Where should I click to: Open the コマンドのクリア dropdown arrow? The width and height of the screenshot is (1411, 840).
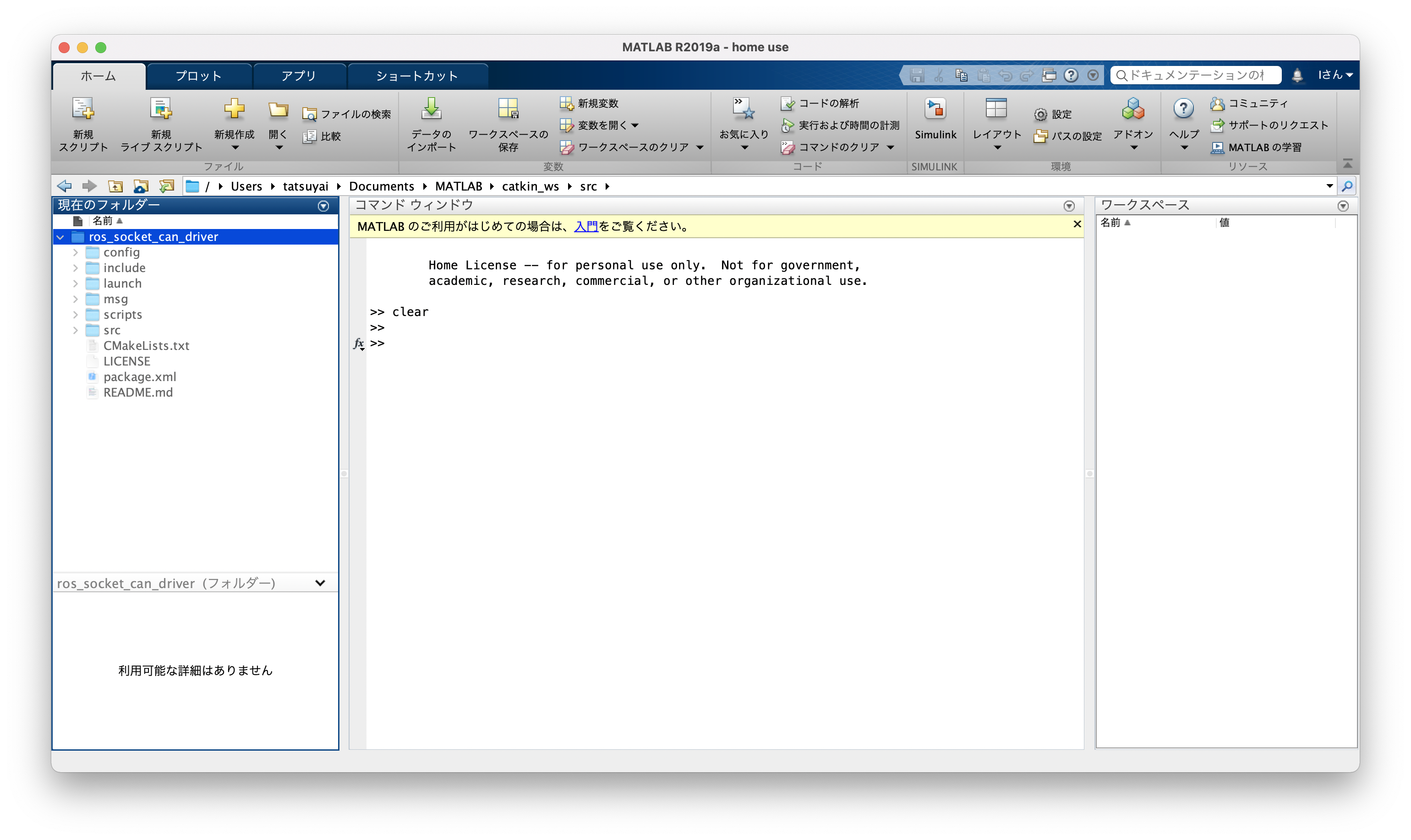coord(891,148)
